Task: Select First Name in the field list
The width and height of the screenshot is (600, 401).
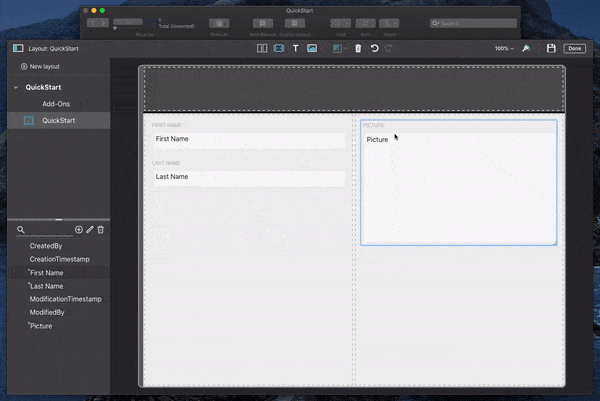Action: click(46, 273)
